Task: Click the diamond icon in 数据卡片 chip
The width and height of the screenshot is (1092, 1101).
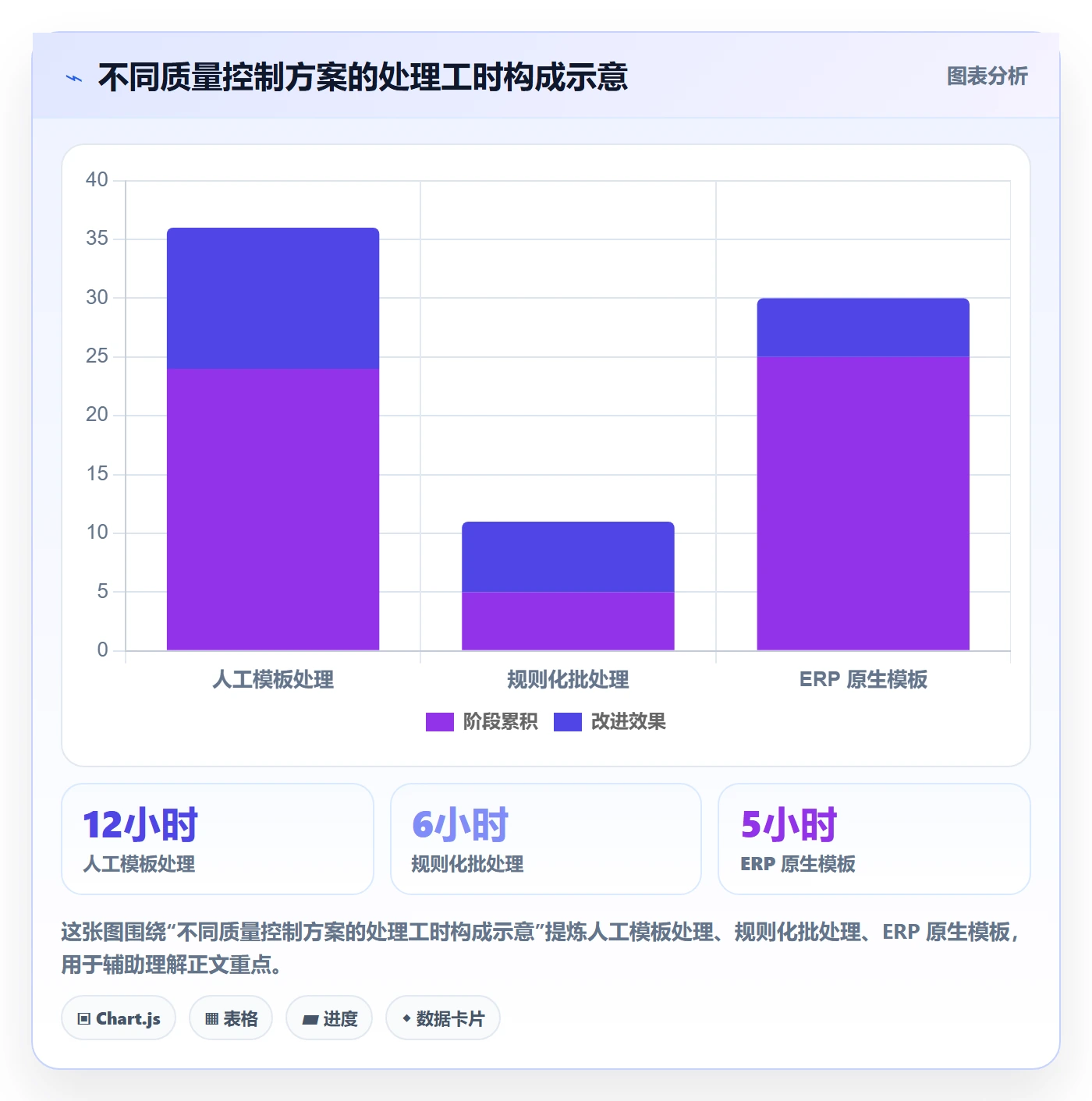Action: pos(406,1018)
